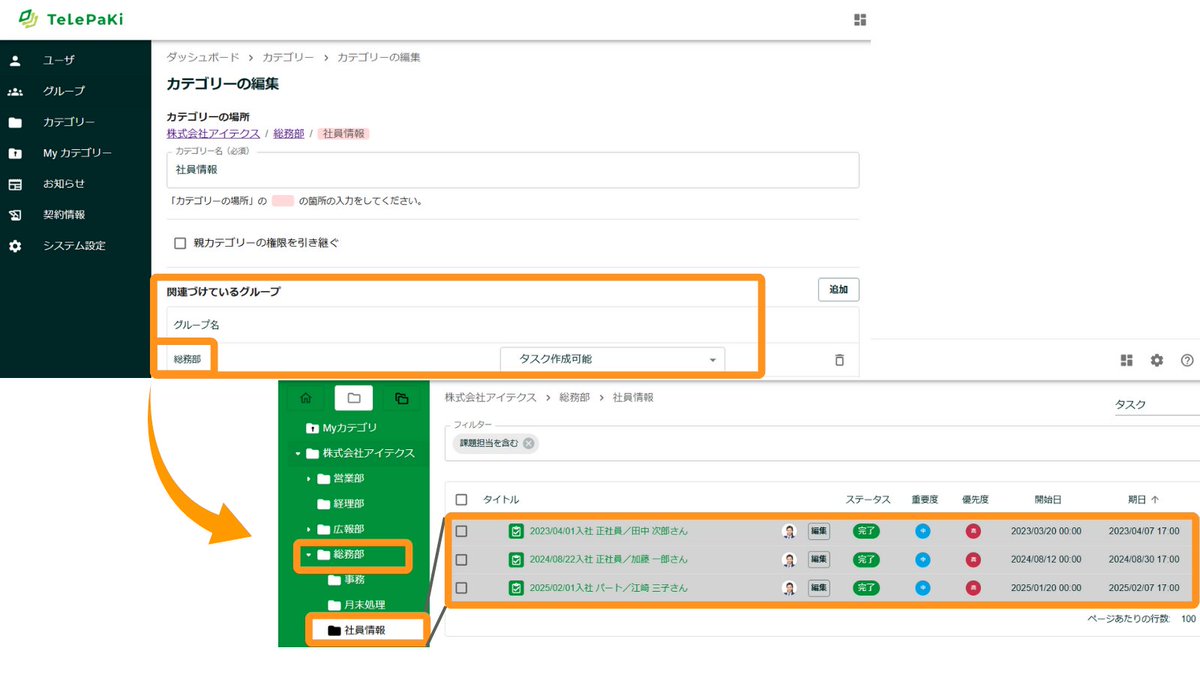Click the dashboard grid icon in top header

(x=860, y=20)
